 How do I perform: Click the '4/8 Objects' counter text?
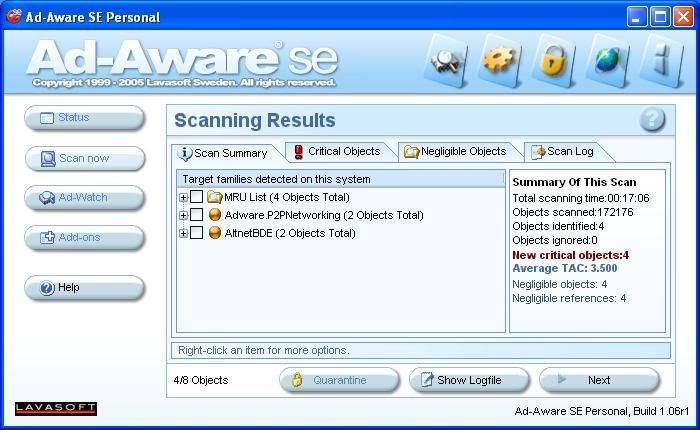coord(201,380)
